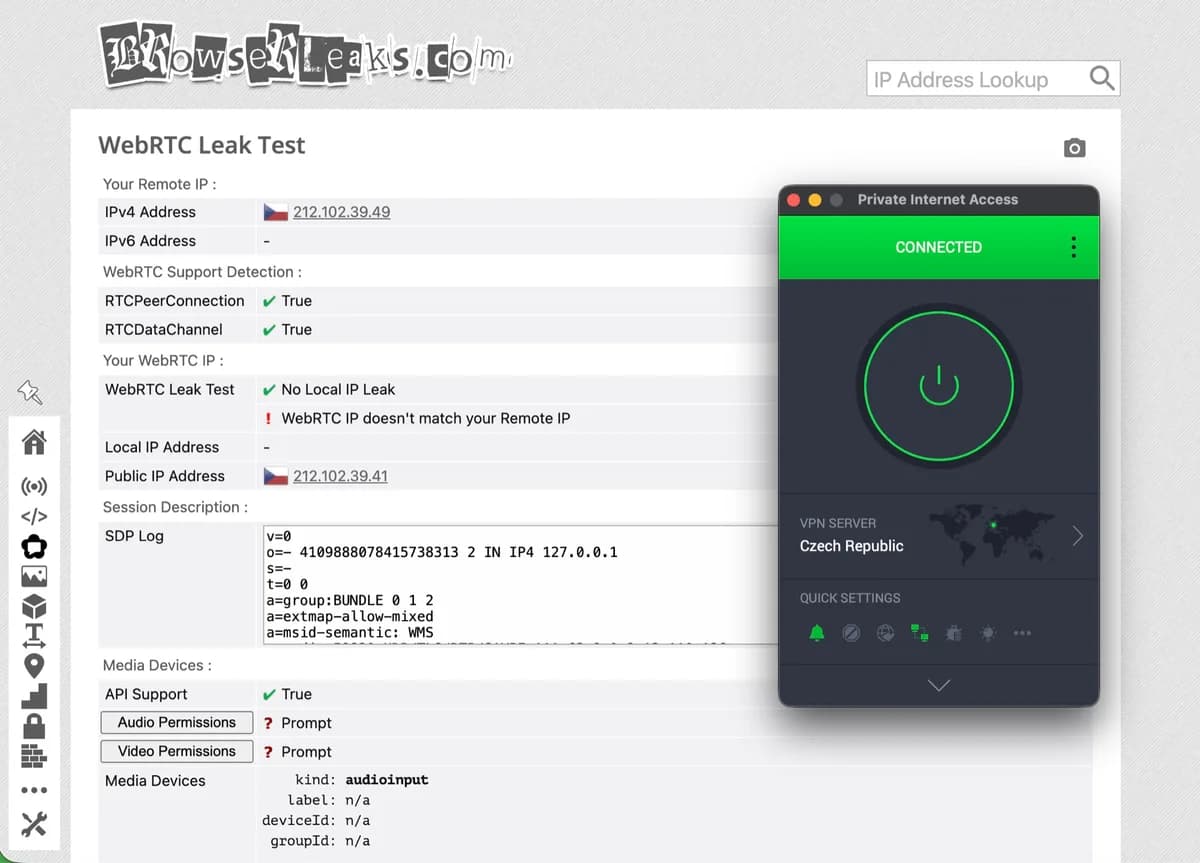Open the Canvas picture icon in sidebar
The image size is (1200, 863).
pyautogui.click(x=34, y=576)
